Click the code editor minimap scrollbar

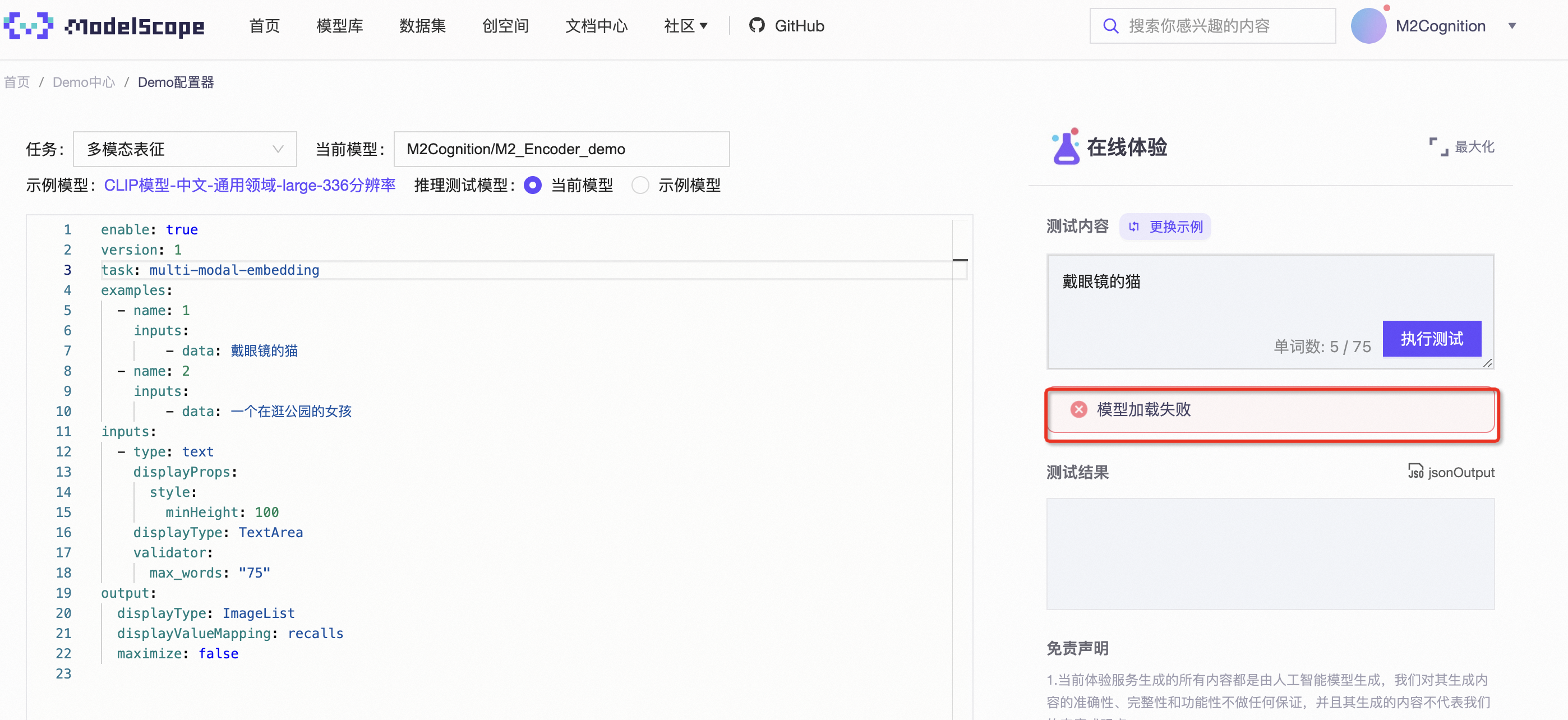tap(960, 260)
